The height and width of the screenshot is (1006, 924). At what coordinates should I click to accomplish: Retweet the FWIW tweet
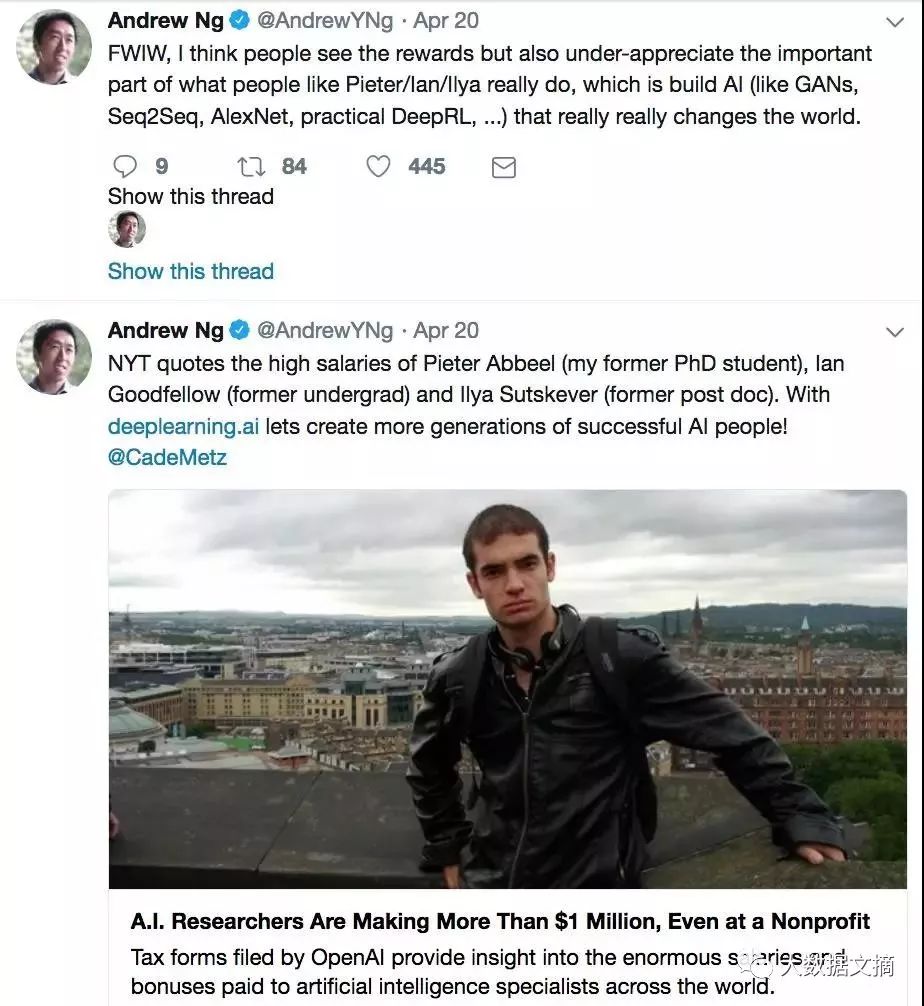point(250,166)
